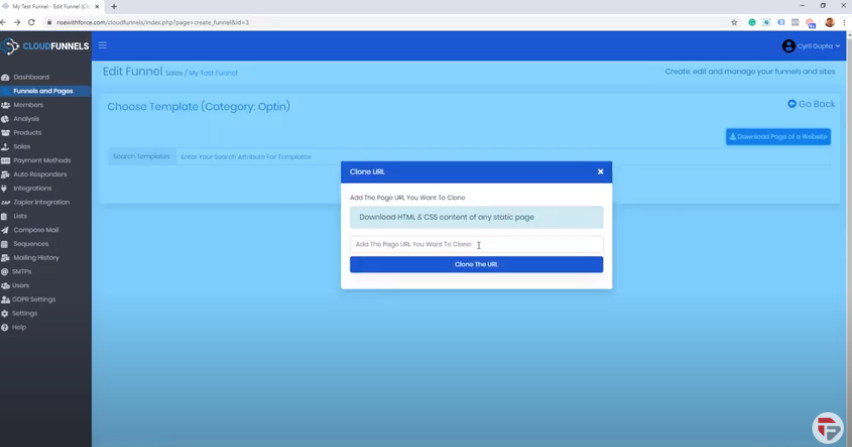Click the Products icon in sidebar
This screenshot has height=447, width=852.
point(6,133)
